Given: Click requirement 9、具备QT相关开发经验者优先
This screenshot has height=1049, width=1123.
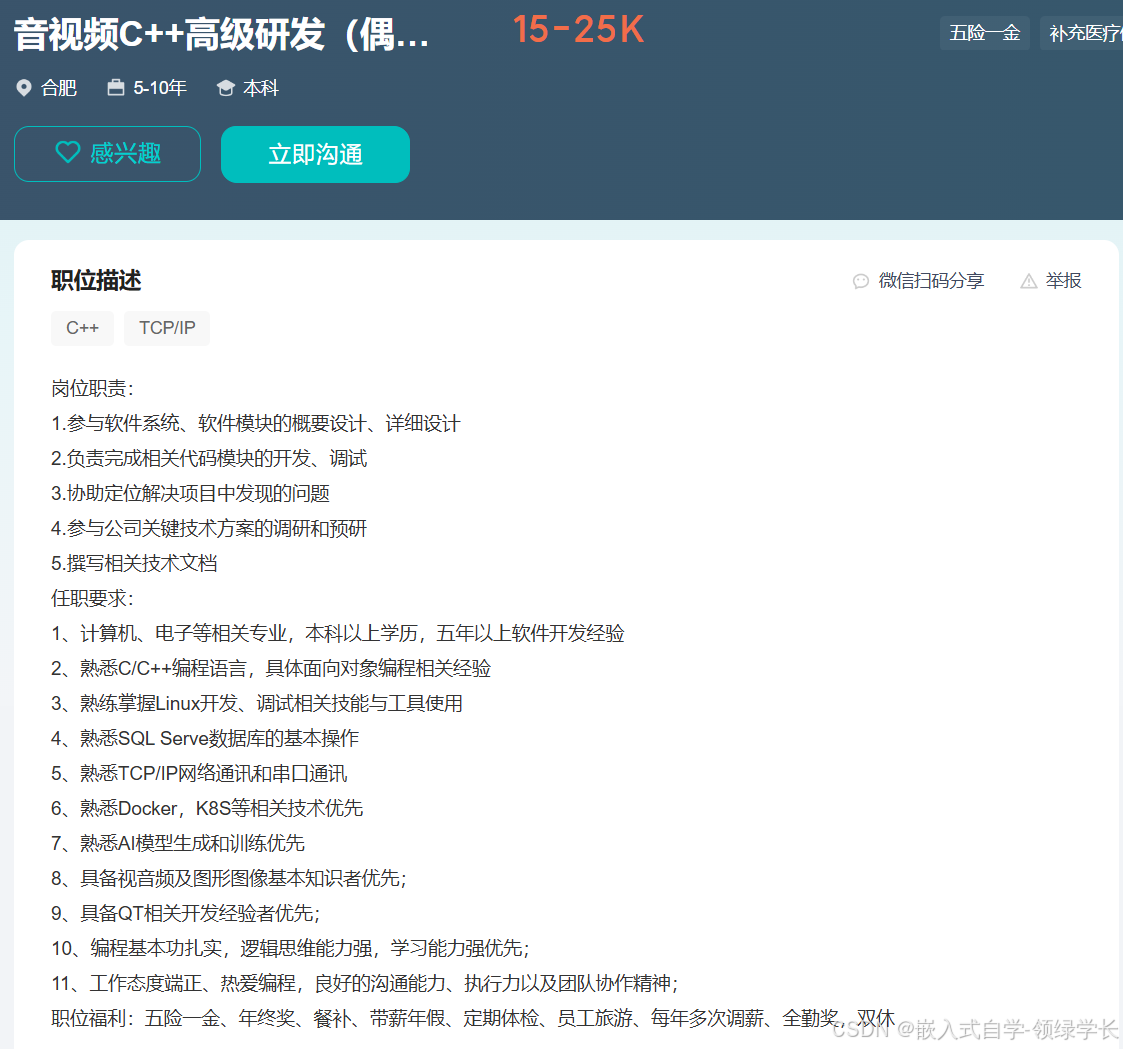Looking at the screenshot, I should tap(185, 914).
